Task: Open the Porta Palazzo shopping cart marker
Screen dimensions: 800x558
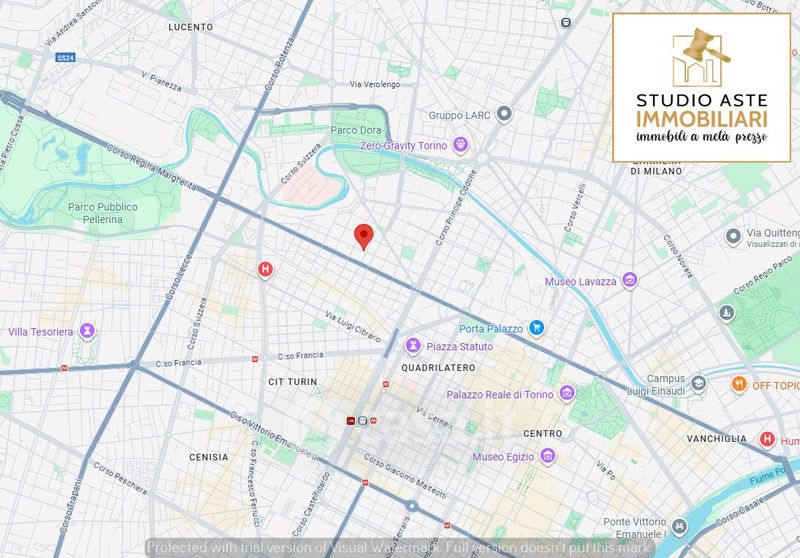Action: [536, 327]
